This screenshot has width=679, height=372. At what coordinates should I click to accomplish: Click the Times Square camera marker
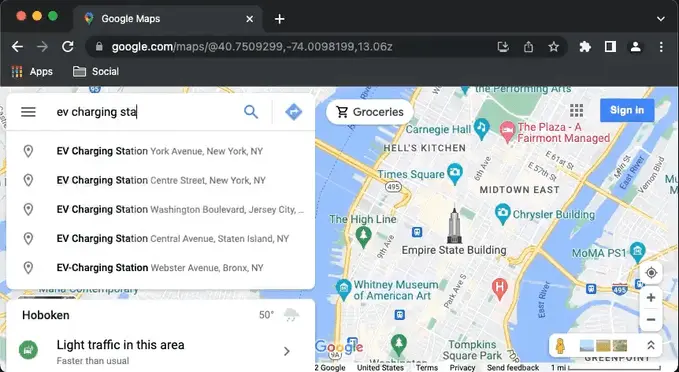pos(455,173)
